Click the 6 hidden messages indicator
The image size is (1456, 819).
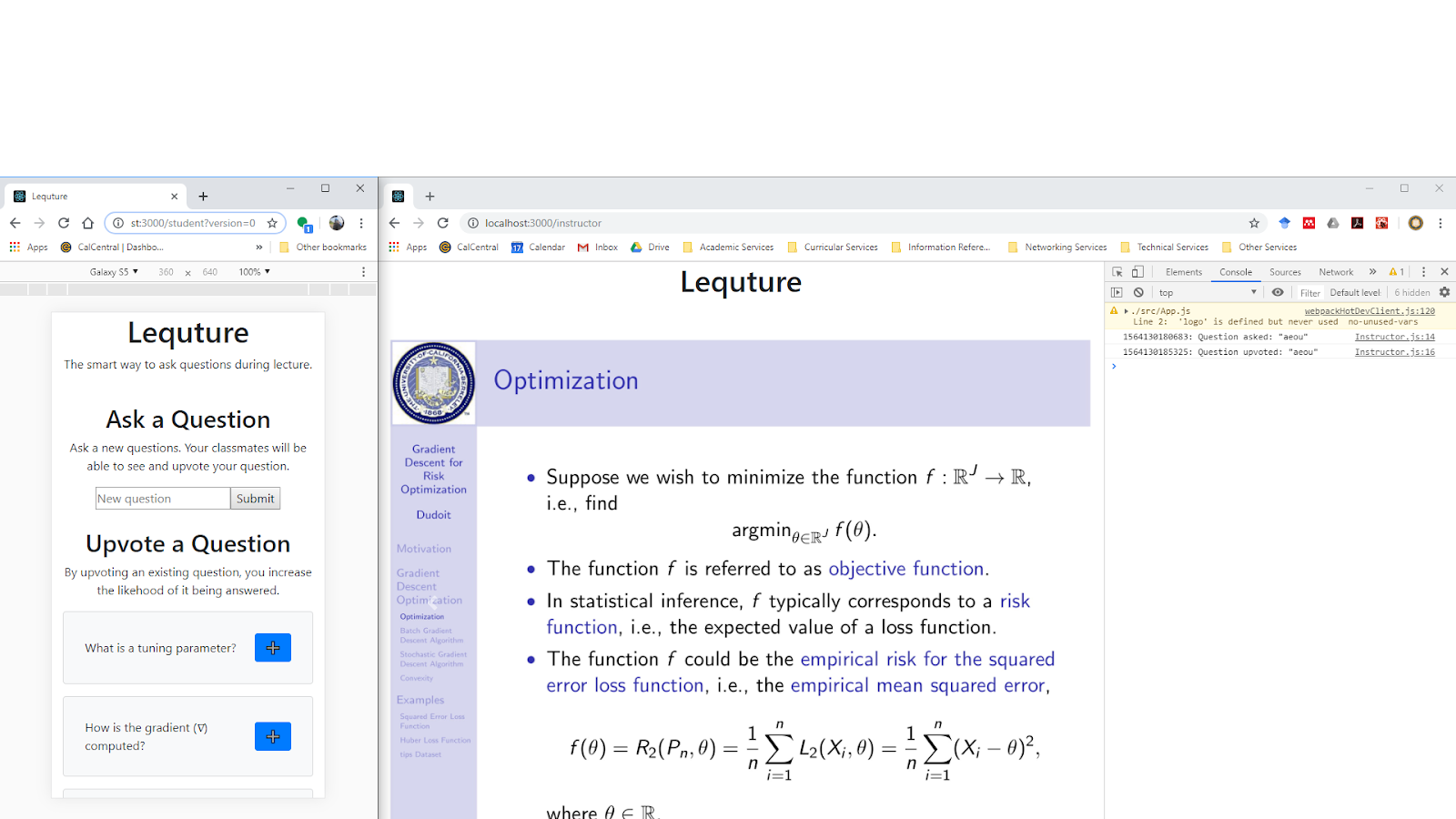click(x=1411, y=292)
